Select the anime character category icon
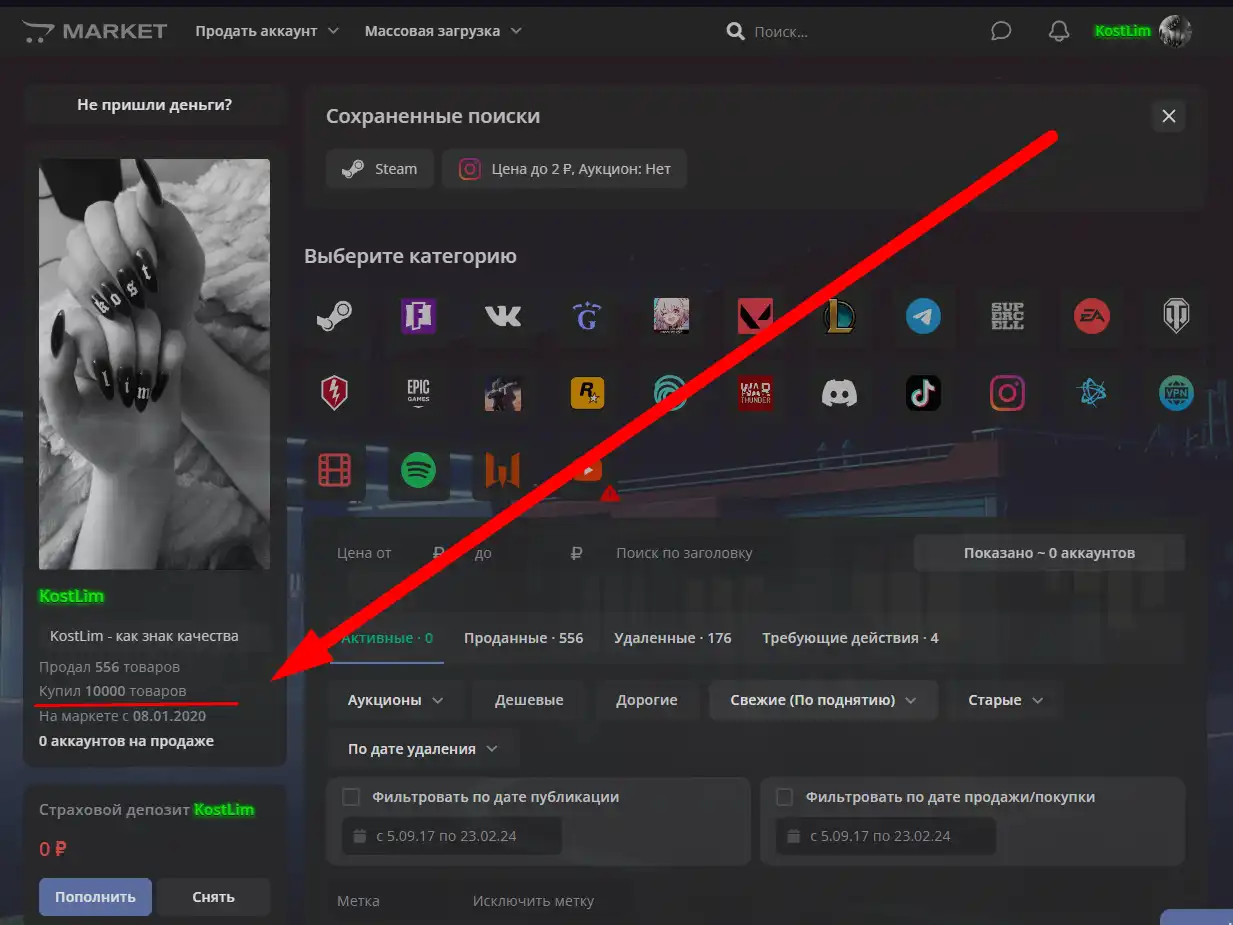 coord(671,317)
